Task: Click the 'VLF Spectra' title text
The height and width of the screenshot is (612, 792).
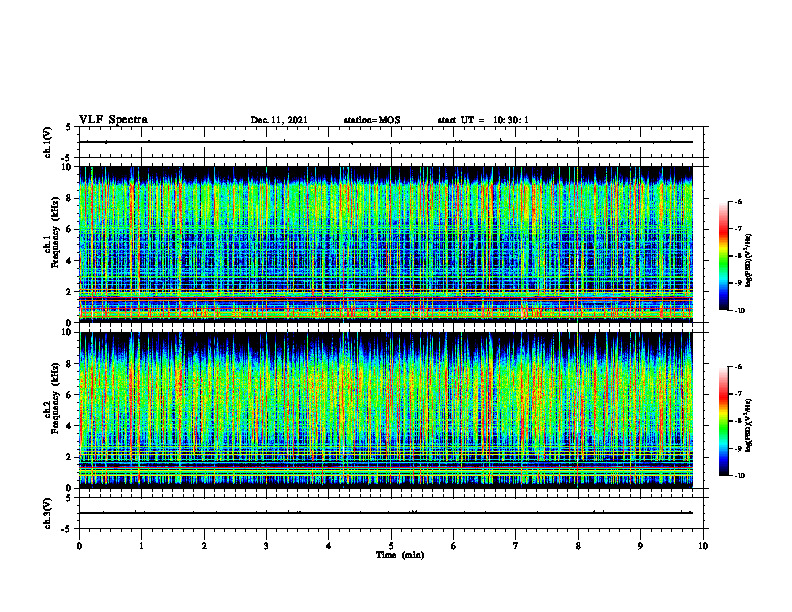Action: click(113, 120)
